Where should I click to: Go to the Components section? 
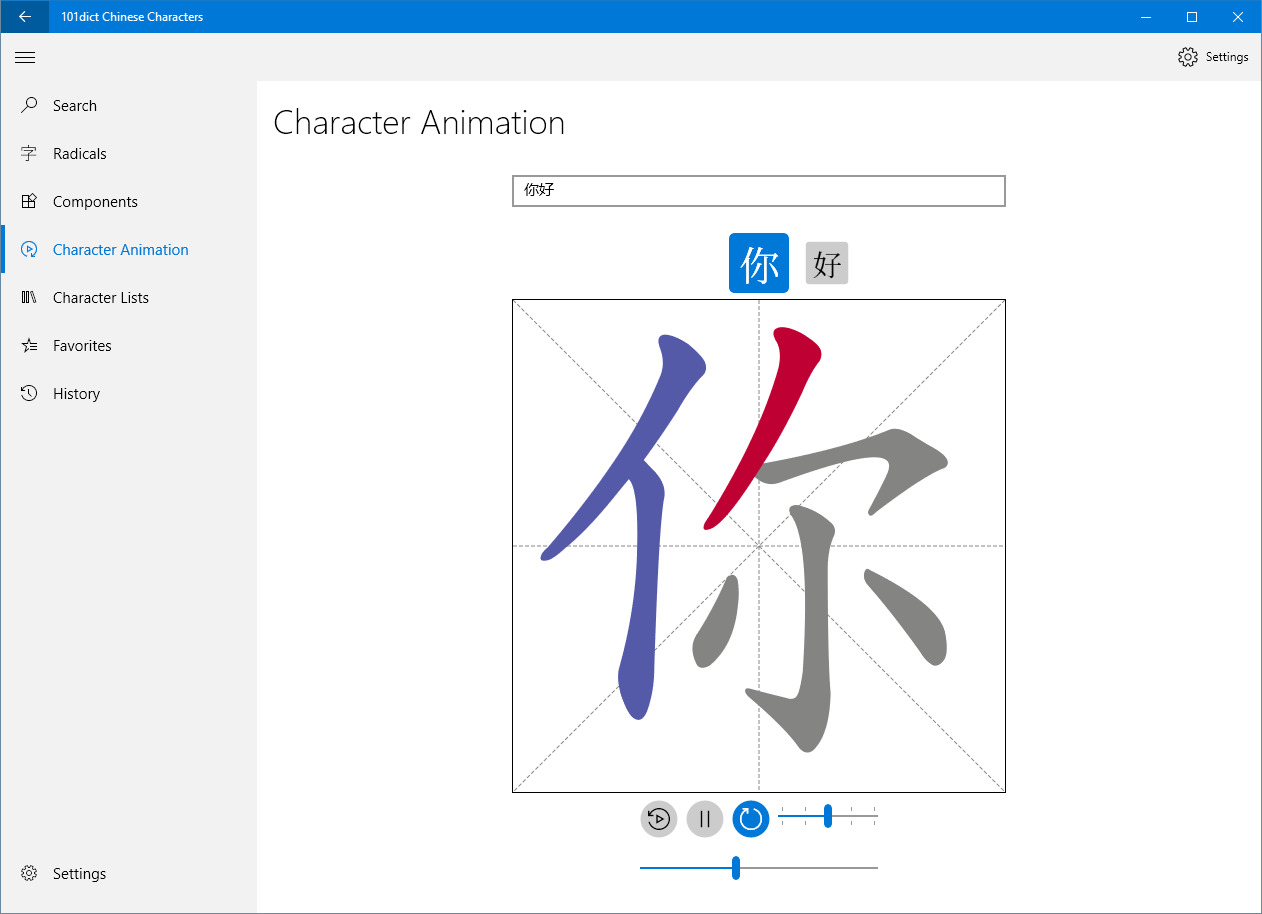(95, 202)
